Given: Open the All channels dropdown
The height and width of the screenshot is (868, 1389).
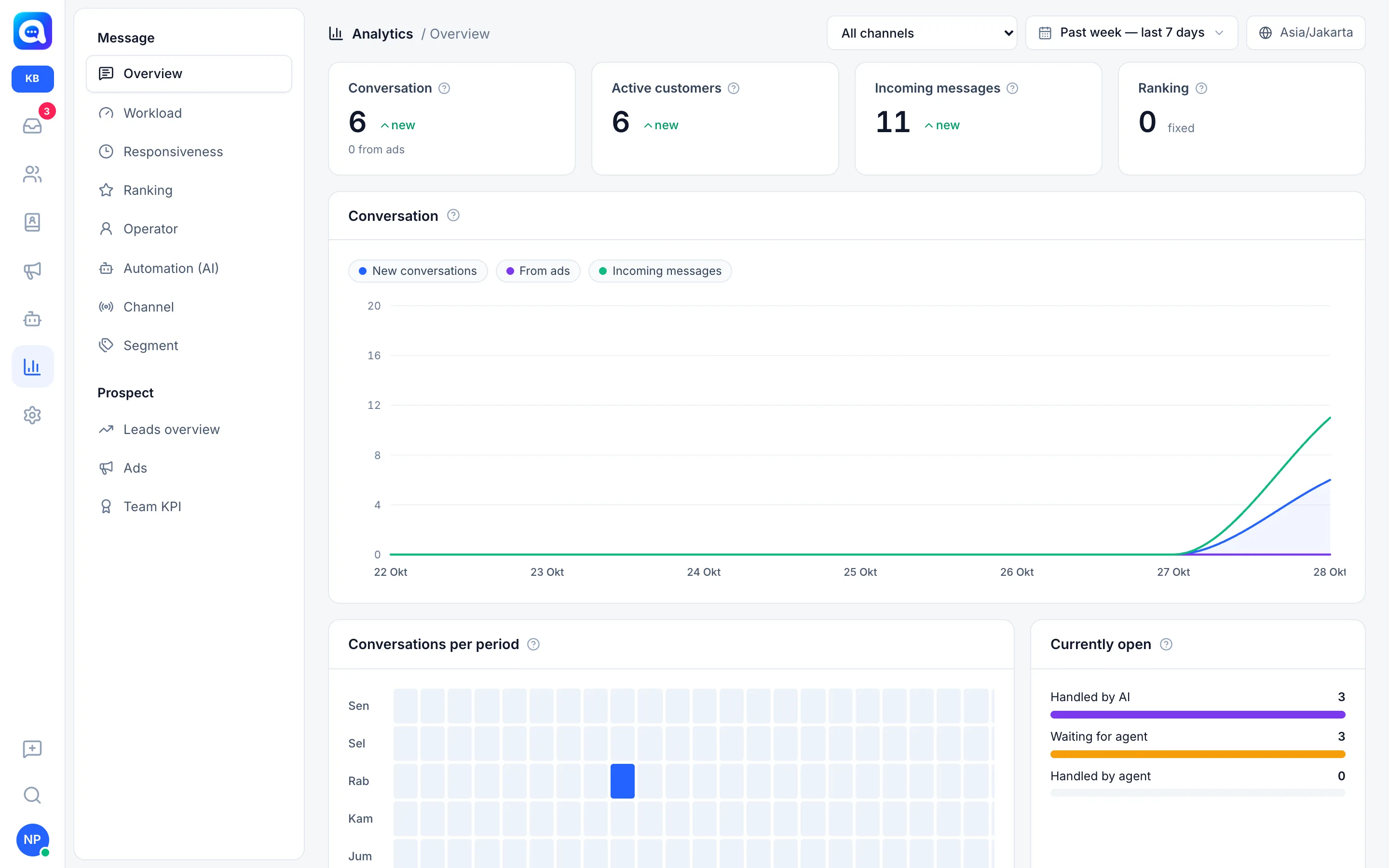Looking at the screenshot, I should point(922,33).
